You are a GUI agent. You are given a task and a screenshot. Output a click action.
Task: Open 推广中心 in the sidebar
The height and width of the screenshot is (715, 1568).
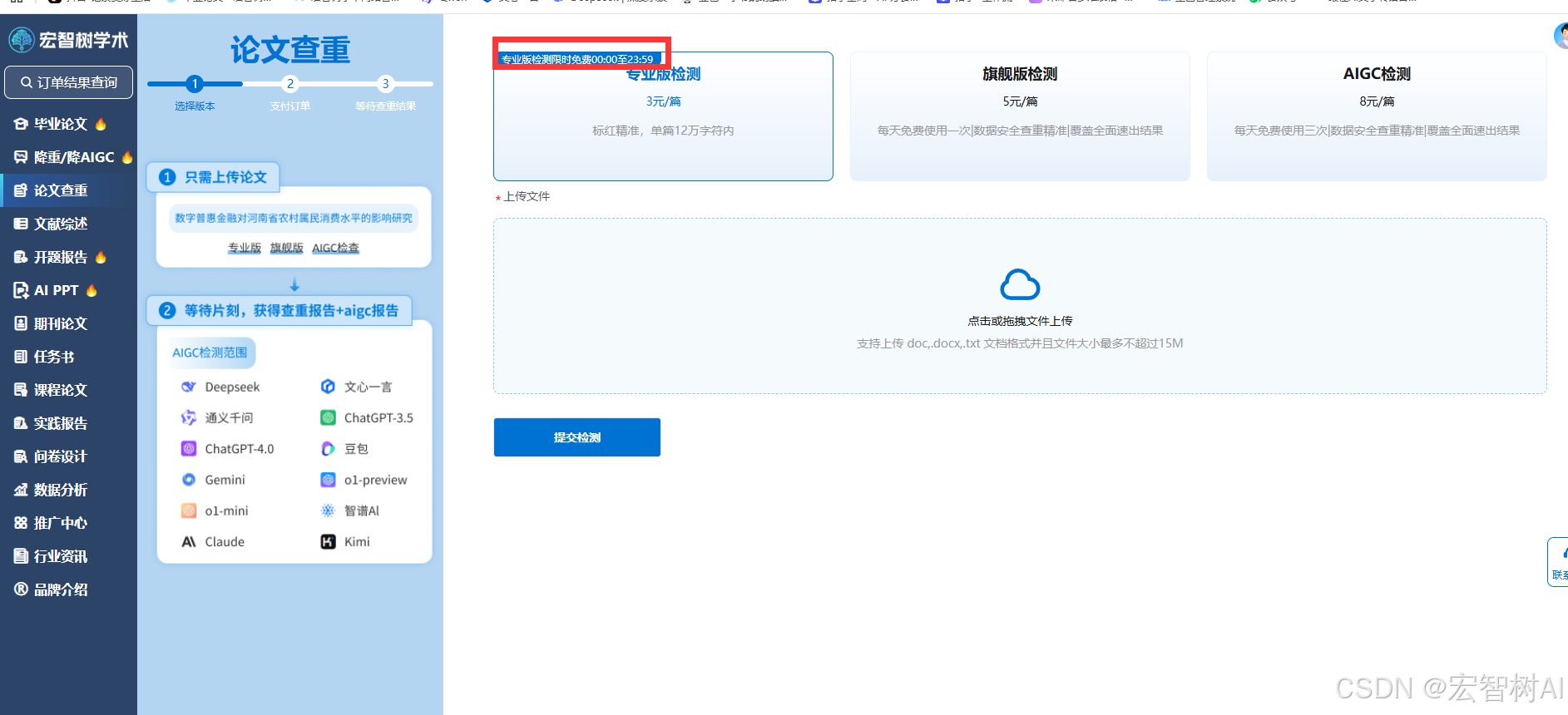(51, 523)
